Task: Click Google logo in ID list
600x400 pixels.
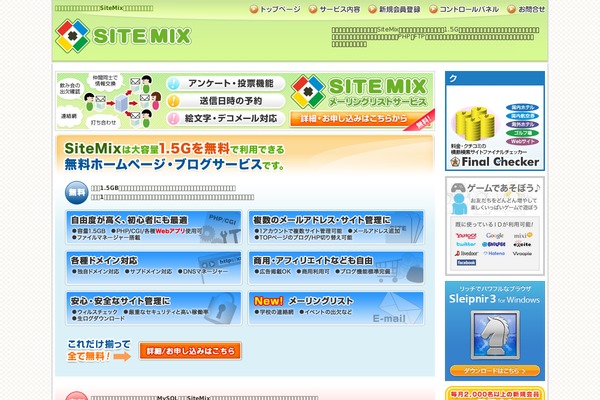Action: (x=494, y=235)
